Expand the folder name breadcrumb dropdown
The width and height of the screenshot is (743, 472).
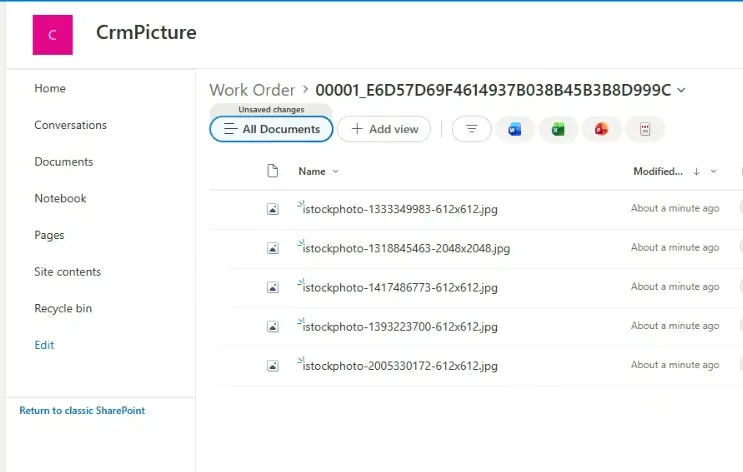681,90
